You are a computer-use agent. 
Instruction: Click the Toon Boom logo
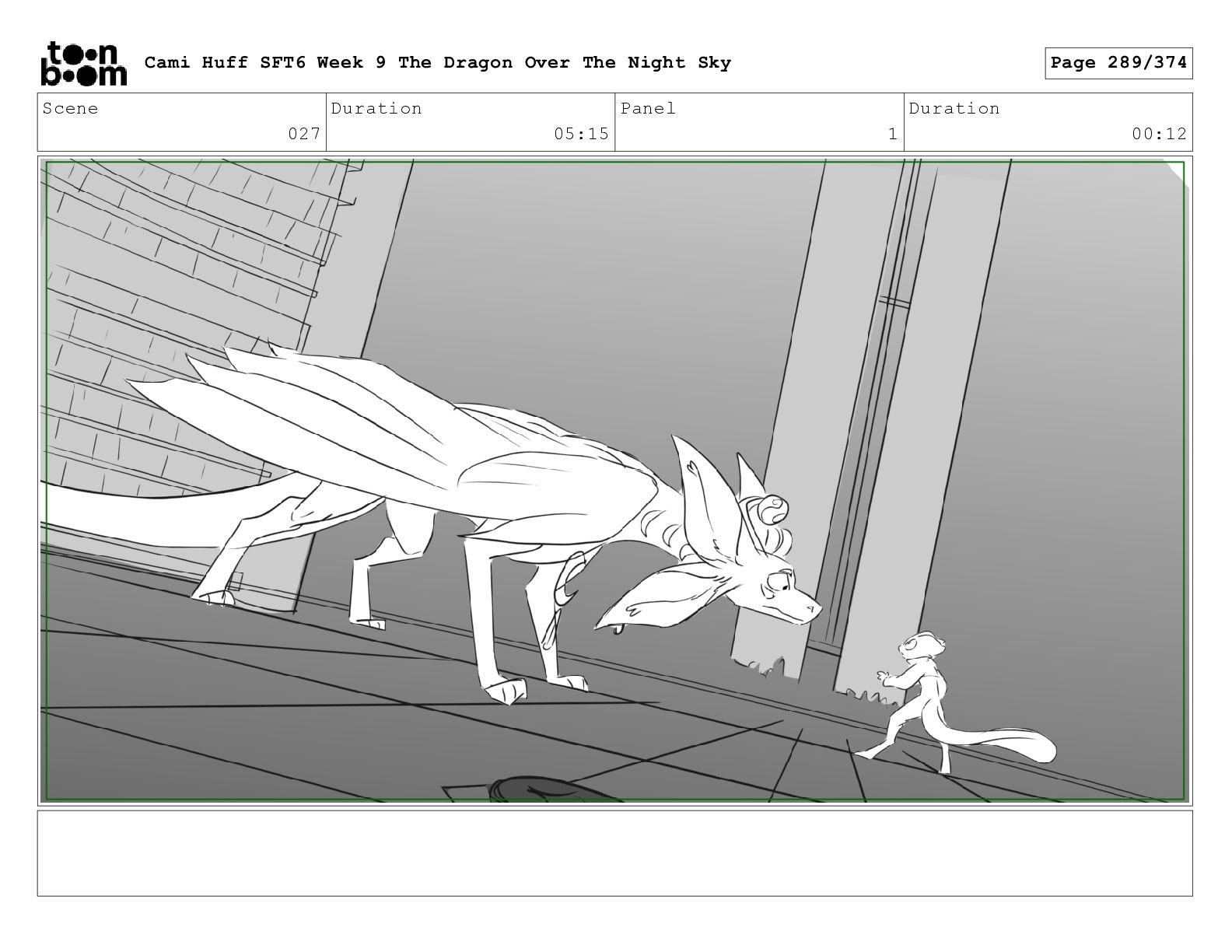point(83,63)
